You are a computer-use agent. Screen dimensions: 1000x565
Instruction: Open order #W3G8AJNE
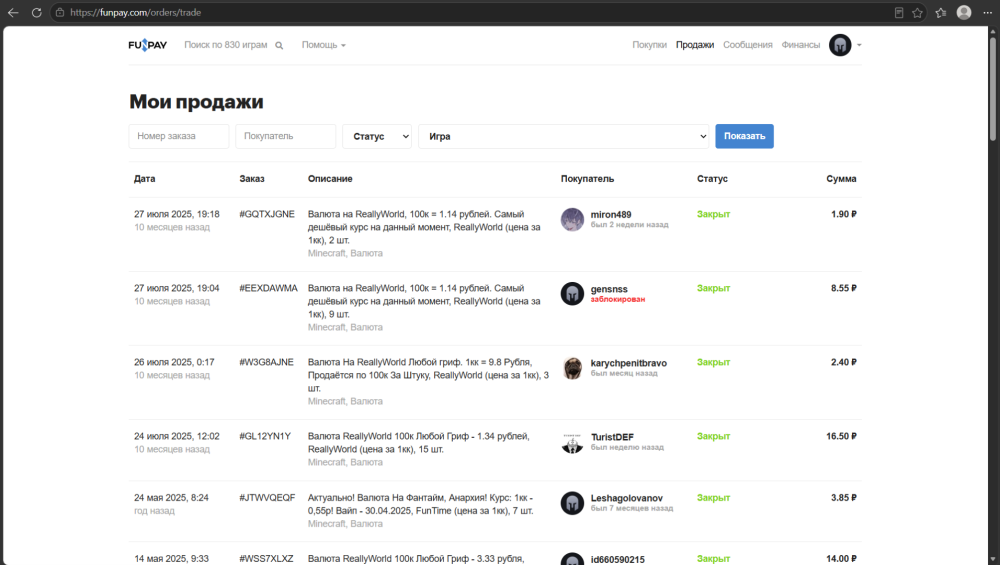(267, 362)
